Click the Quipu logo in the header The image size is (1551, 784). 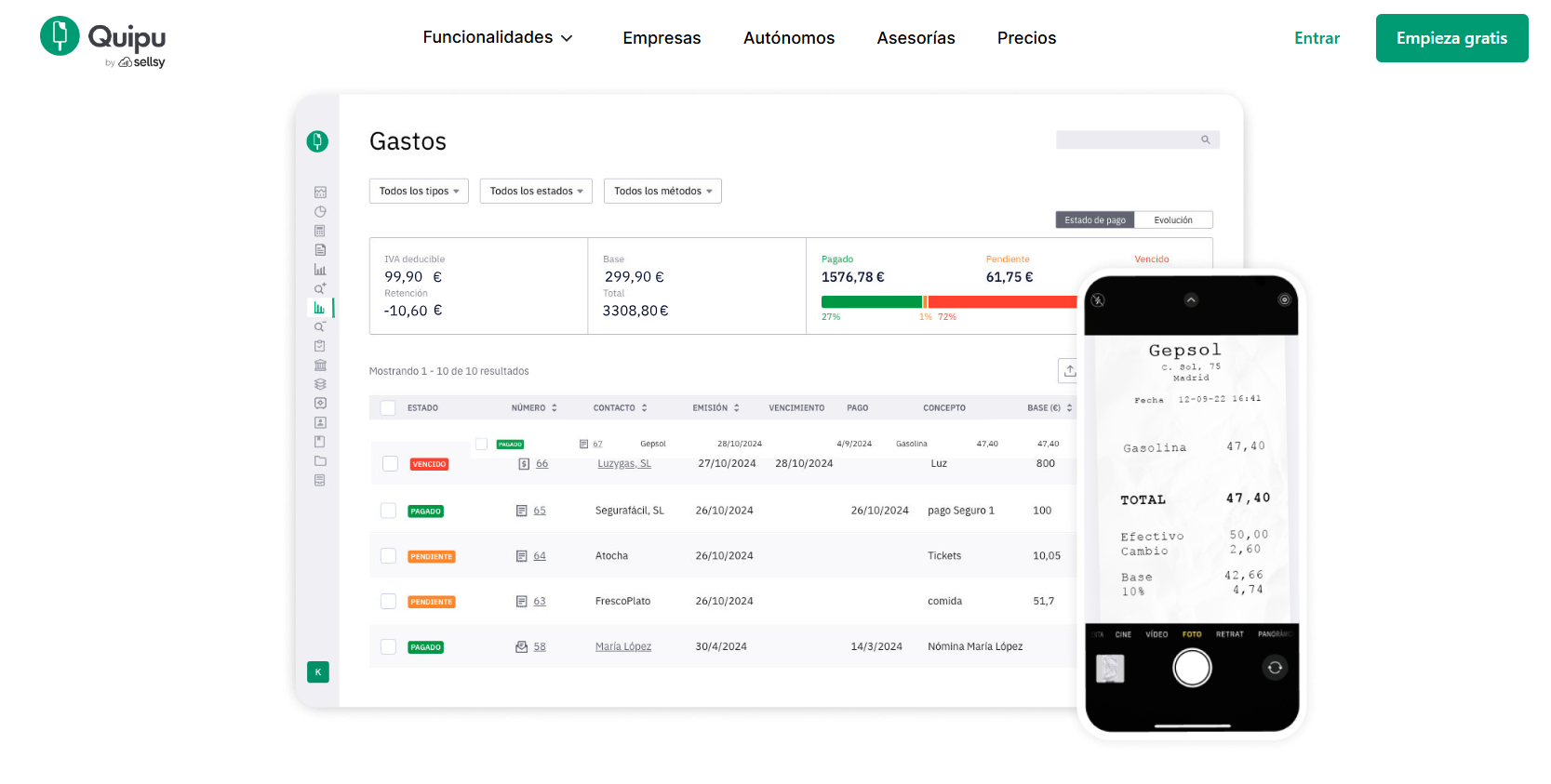103,41
